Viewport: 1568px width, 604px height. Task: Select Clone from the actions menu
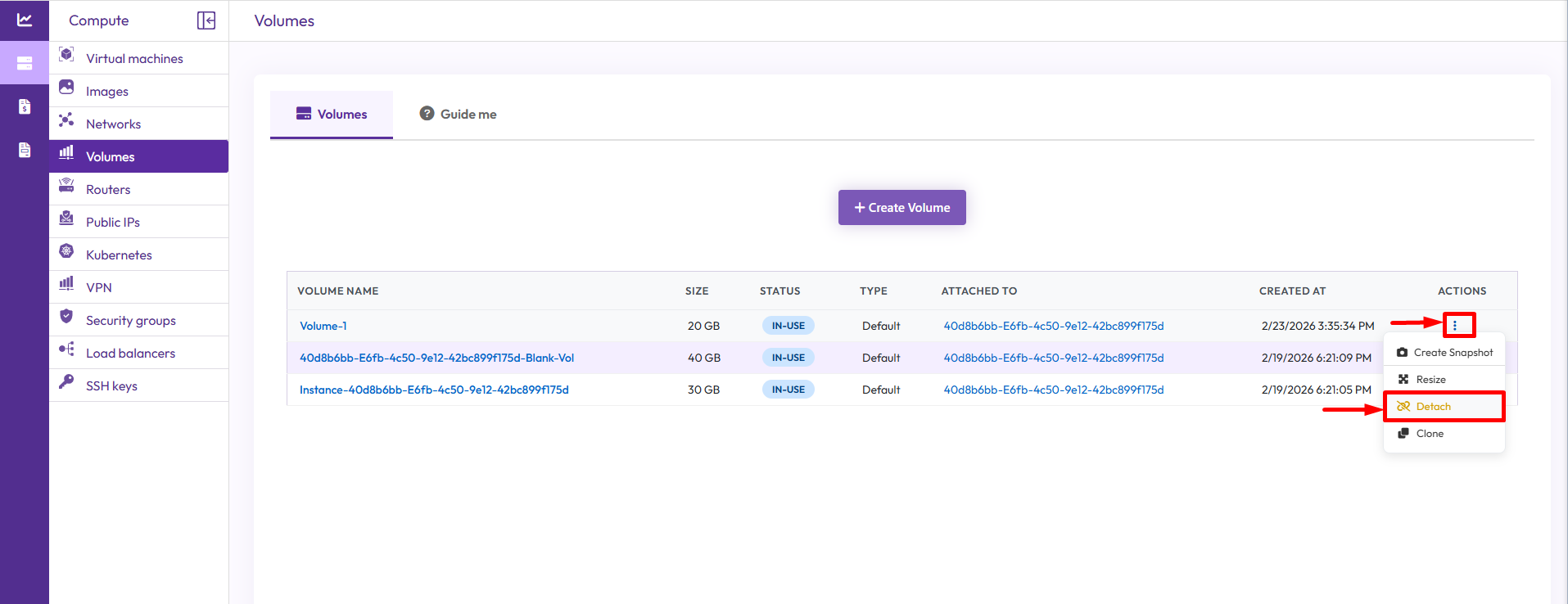[1430, 434]
